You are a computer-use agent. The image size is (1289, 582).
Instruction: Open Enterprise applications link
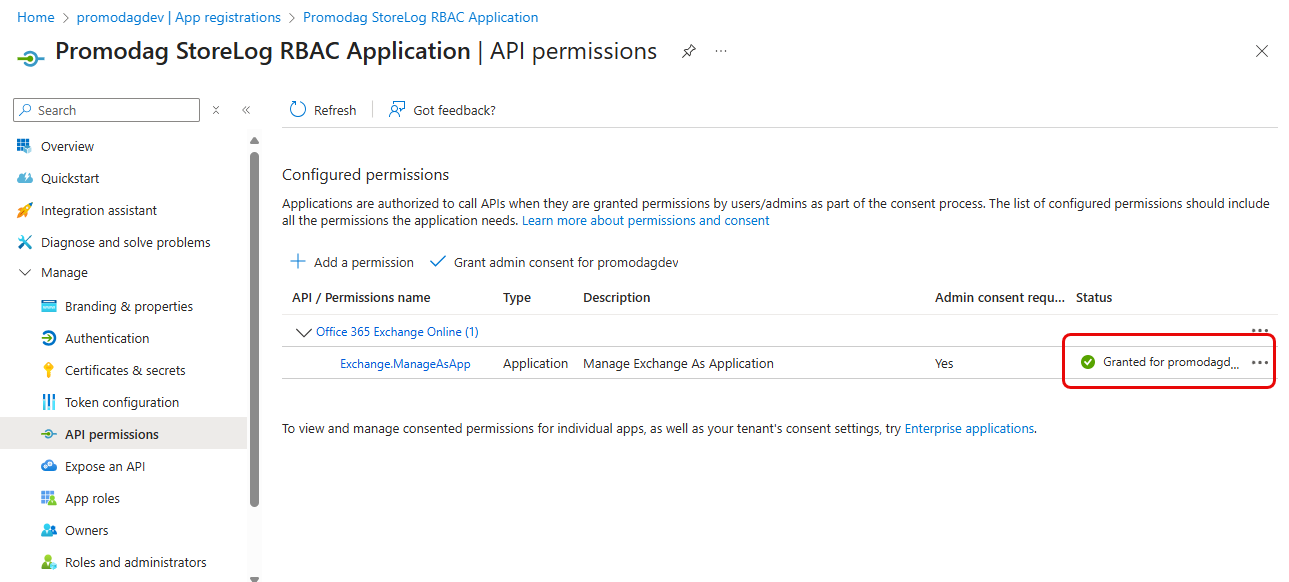969,428
